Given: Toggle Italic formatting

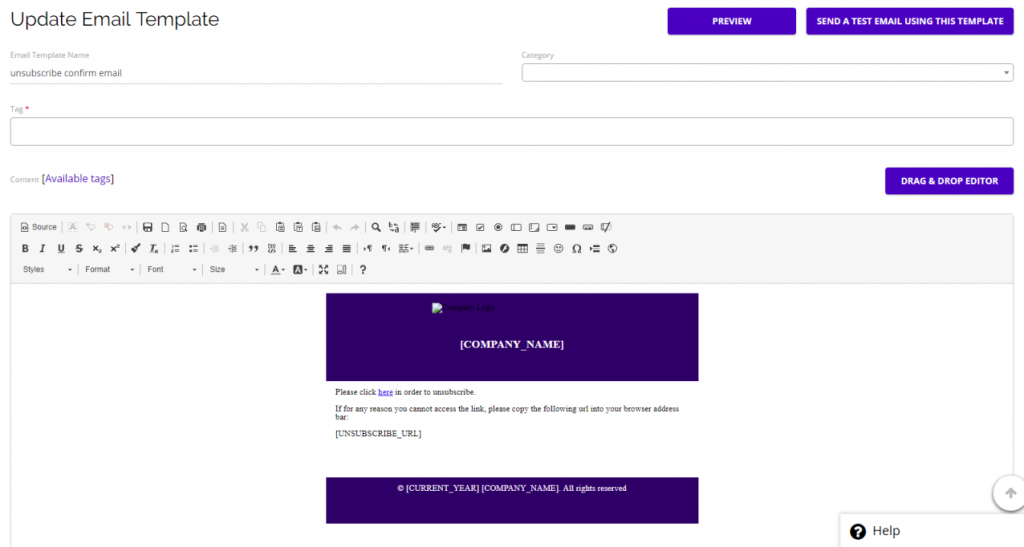Looking at the screenshot, I should click(42, 248).
